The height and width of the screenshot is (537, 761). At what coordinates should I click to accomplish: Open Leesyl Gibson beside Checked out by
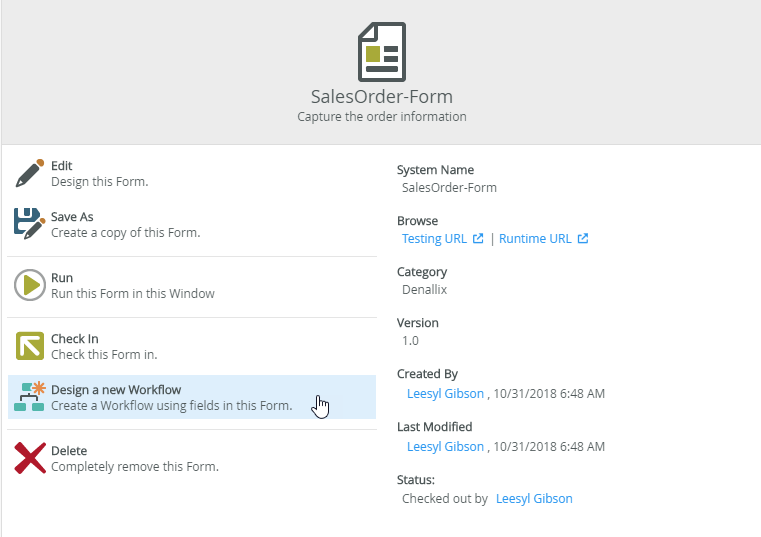click(534, 498)
